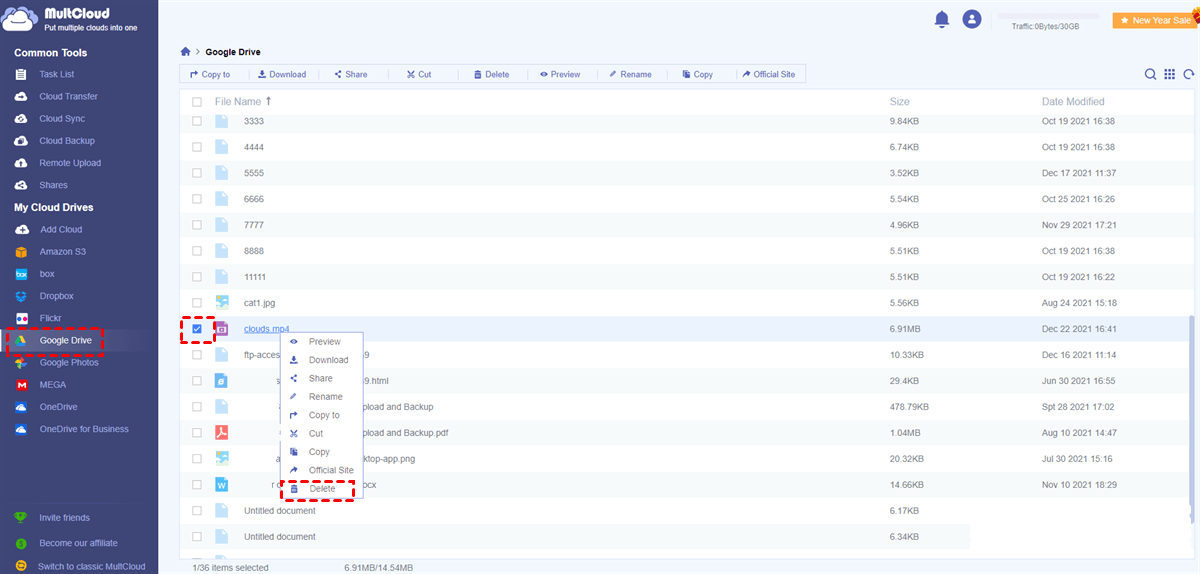The height and width of the screenshot is (574, 1200).
Task: Click Become our affiliate
Action: pos(78,543)
